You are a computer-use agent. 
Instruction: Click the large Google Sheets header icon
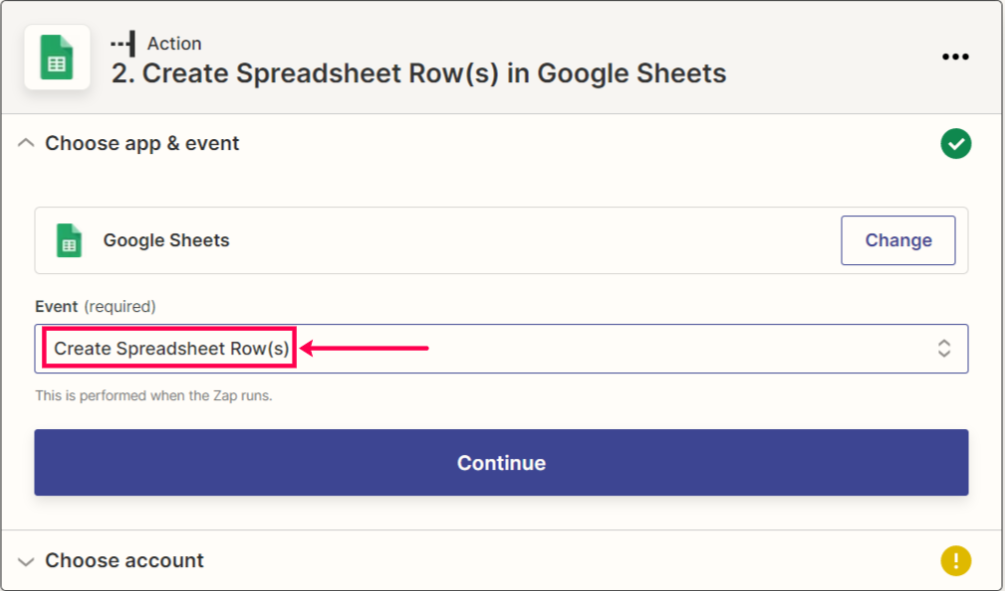[56, 57]
